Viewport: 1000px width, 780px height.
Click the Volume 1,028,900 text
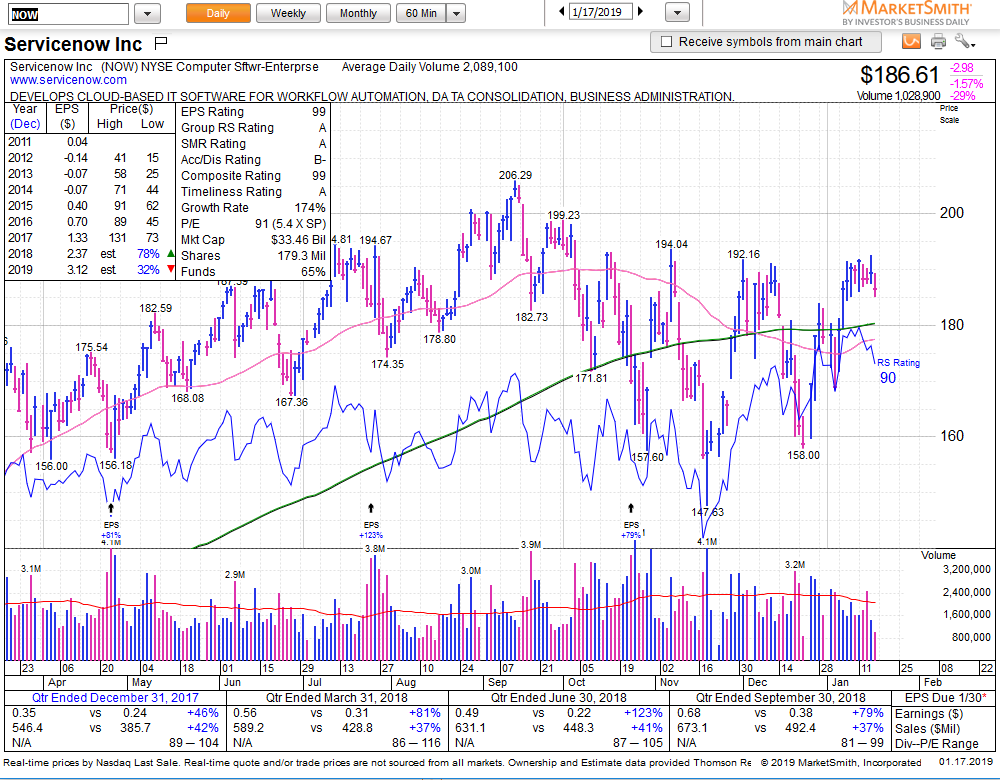[x=899, y=96]
